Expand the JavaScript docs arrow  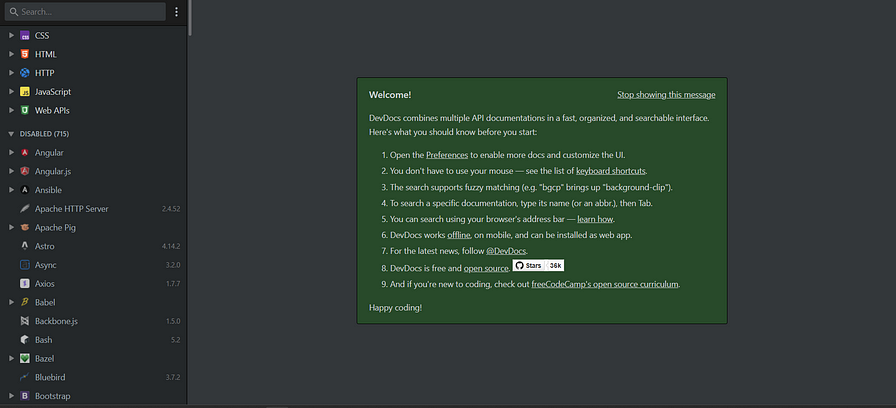pos(11,91)
